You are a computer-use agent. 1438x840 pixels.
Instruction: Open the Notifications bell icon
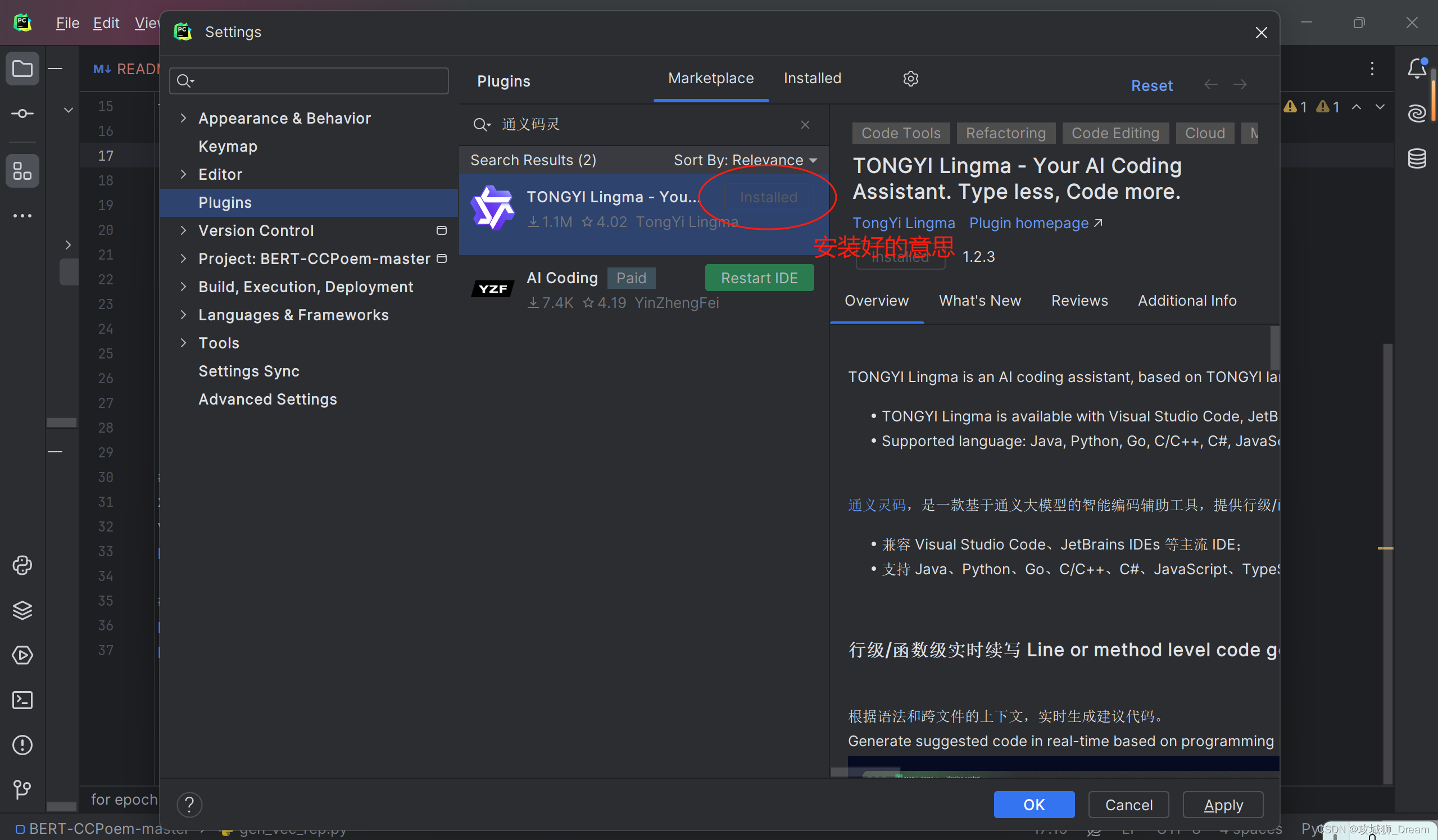[x=1416, y=69]
